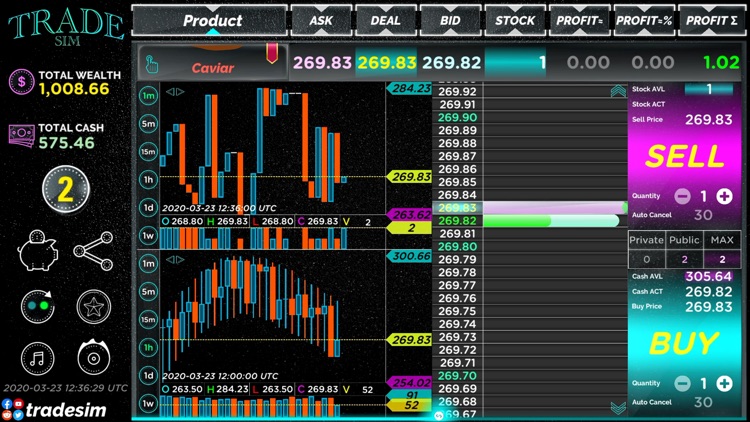Open the star achievements icon

[94, 306]
